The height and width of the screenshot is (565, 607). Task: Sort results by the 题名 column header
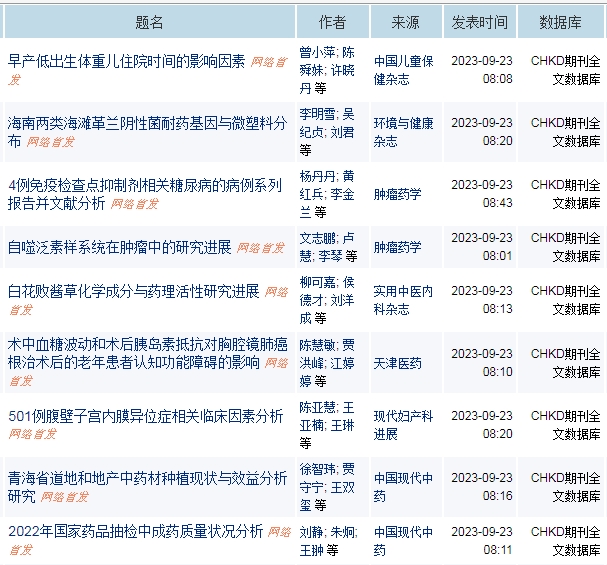[149, 22]
